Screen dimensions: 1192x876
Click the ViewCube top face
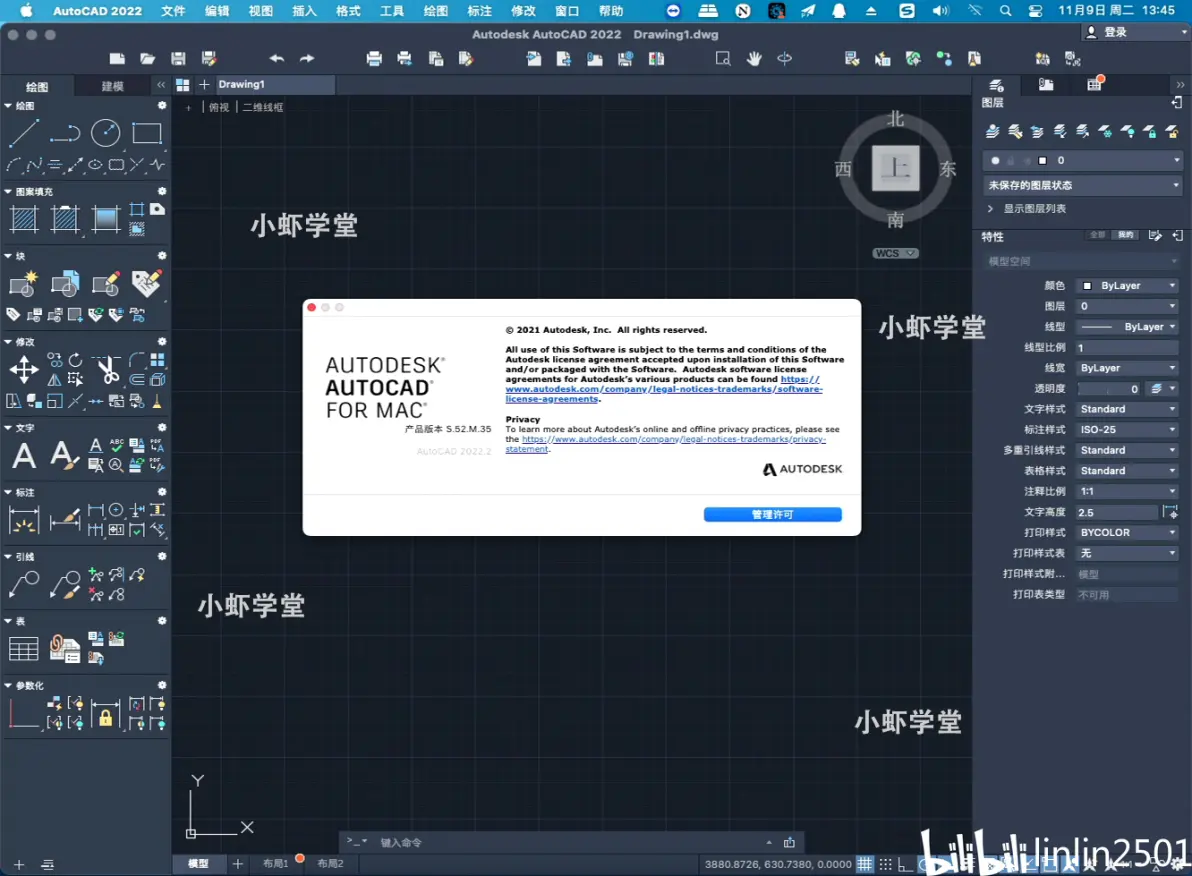896,168
